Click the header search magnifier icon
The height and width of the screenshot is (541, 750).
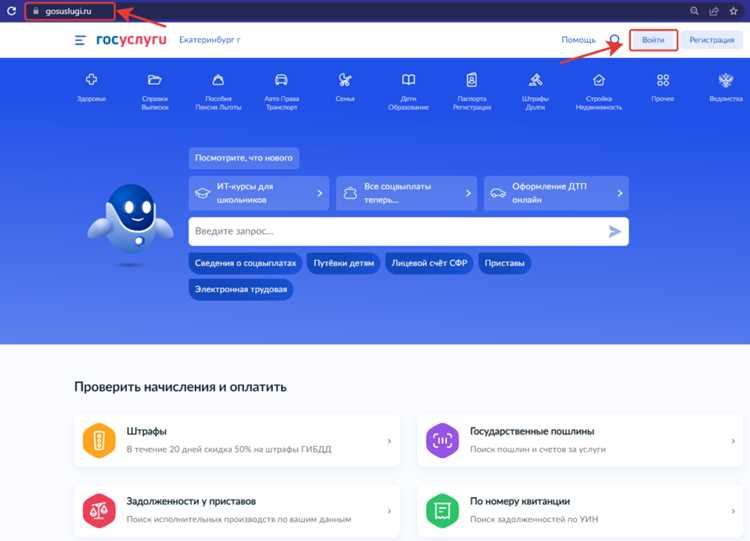pos(615,40)
